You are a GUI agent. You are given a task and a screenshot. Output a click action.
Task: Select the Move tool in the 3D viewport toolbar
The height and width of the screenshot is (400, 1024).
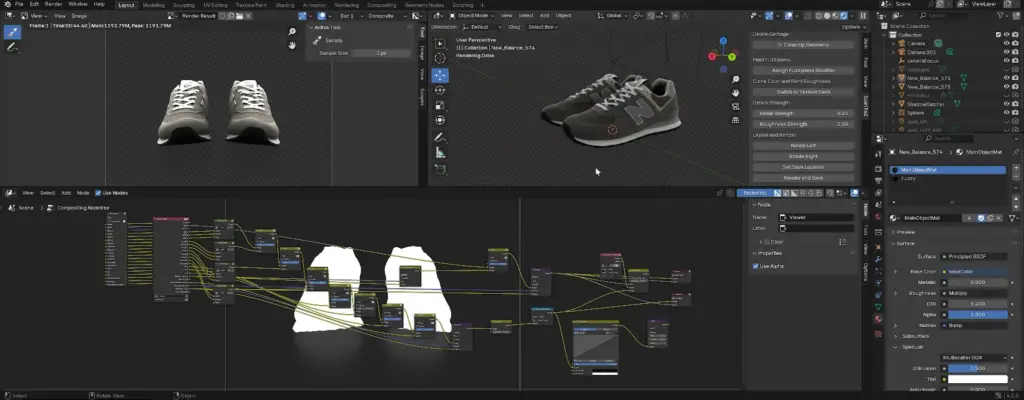point(440,75)
